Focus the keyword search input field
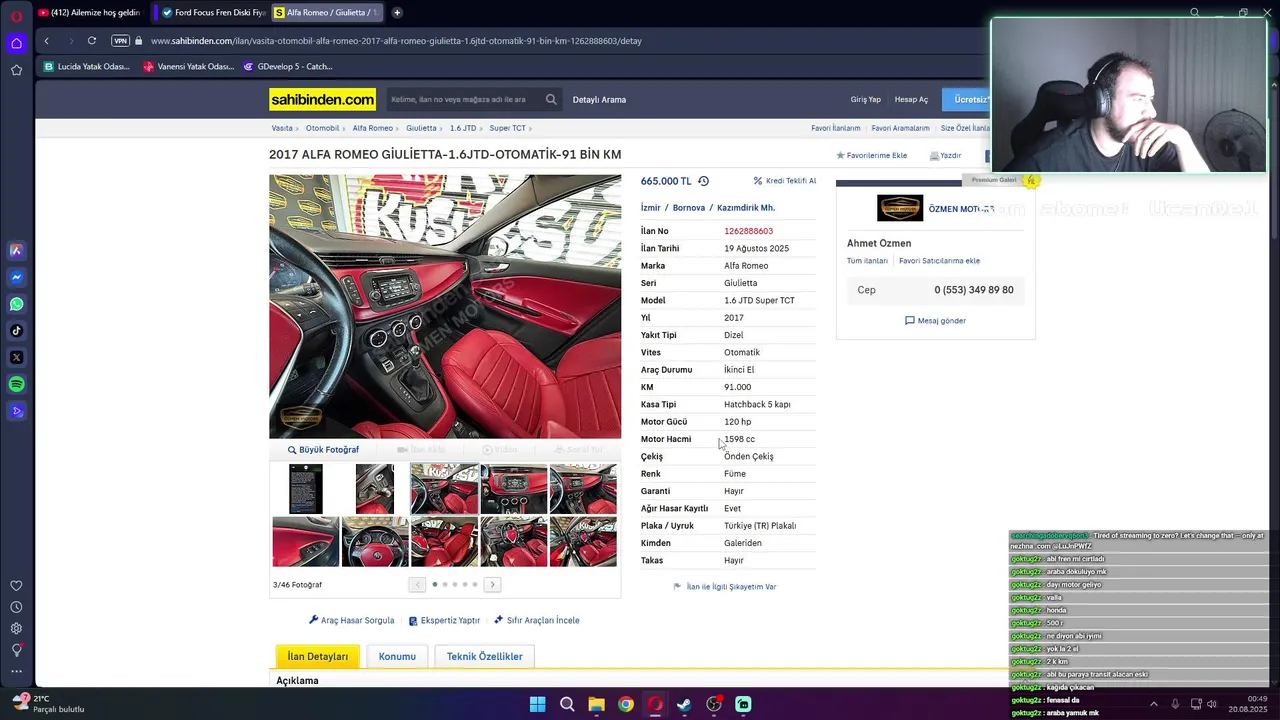Screen dimensions: 1280x720 pos(465,99)
